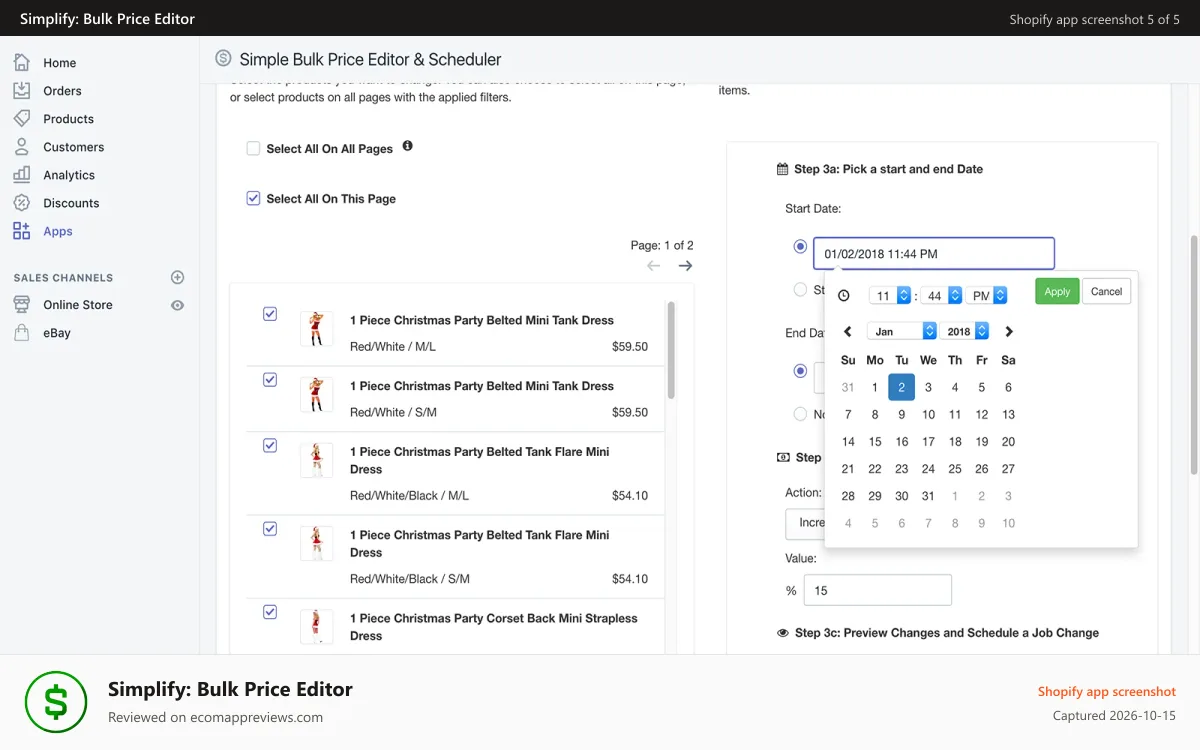Click the Customers person icon
Image resolution: width=1200 pixels, height=750 pixels.
coord(22,146)
